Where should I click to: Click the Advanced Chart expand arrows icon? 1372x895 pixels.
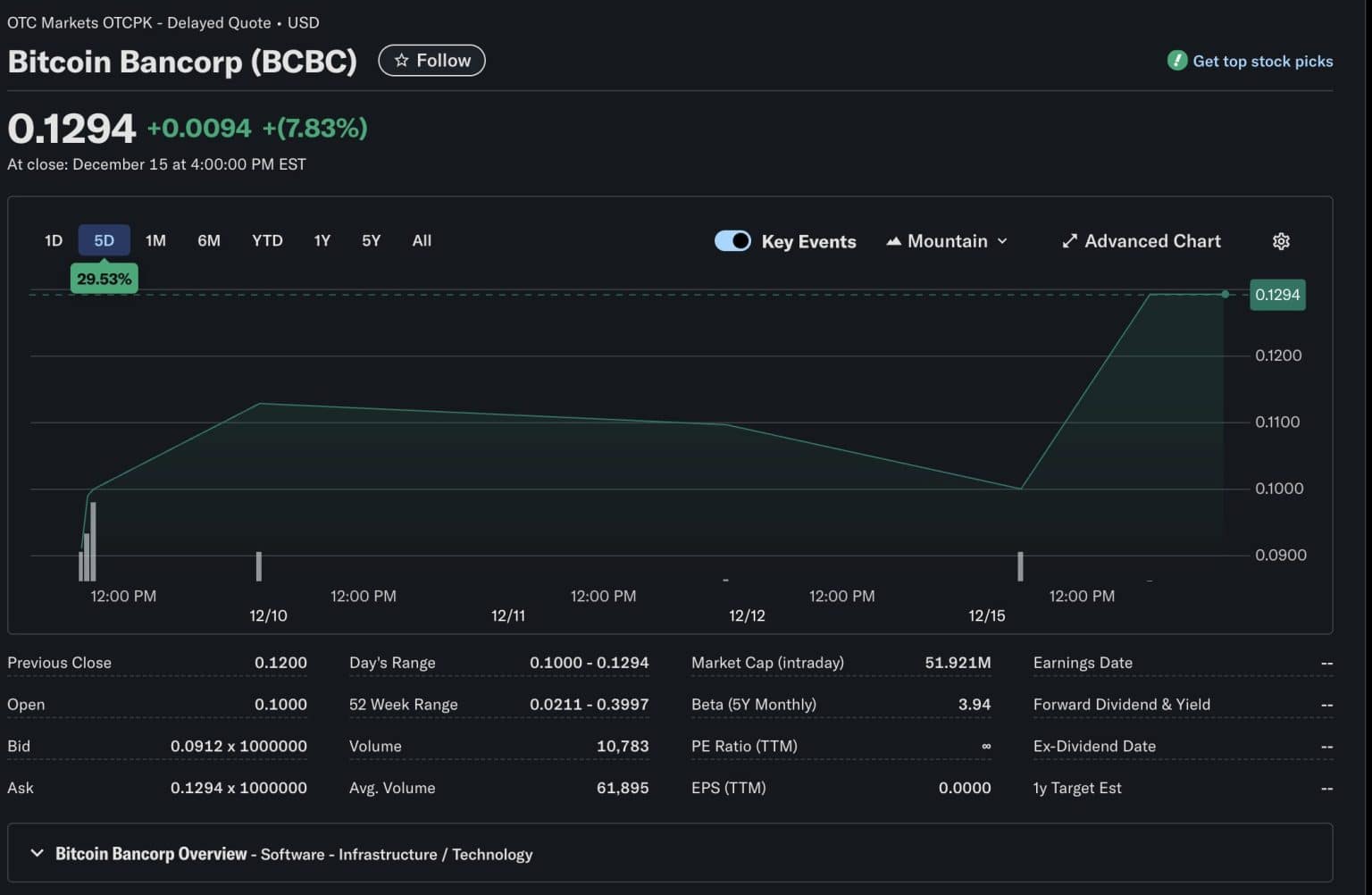[1069, 241]
